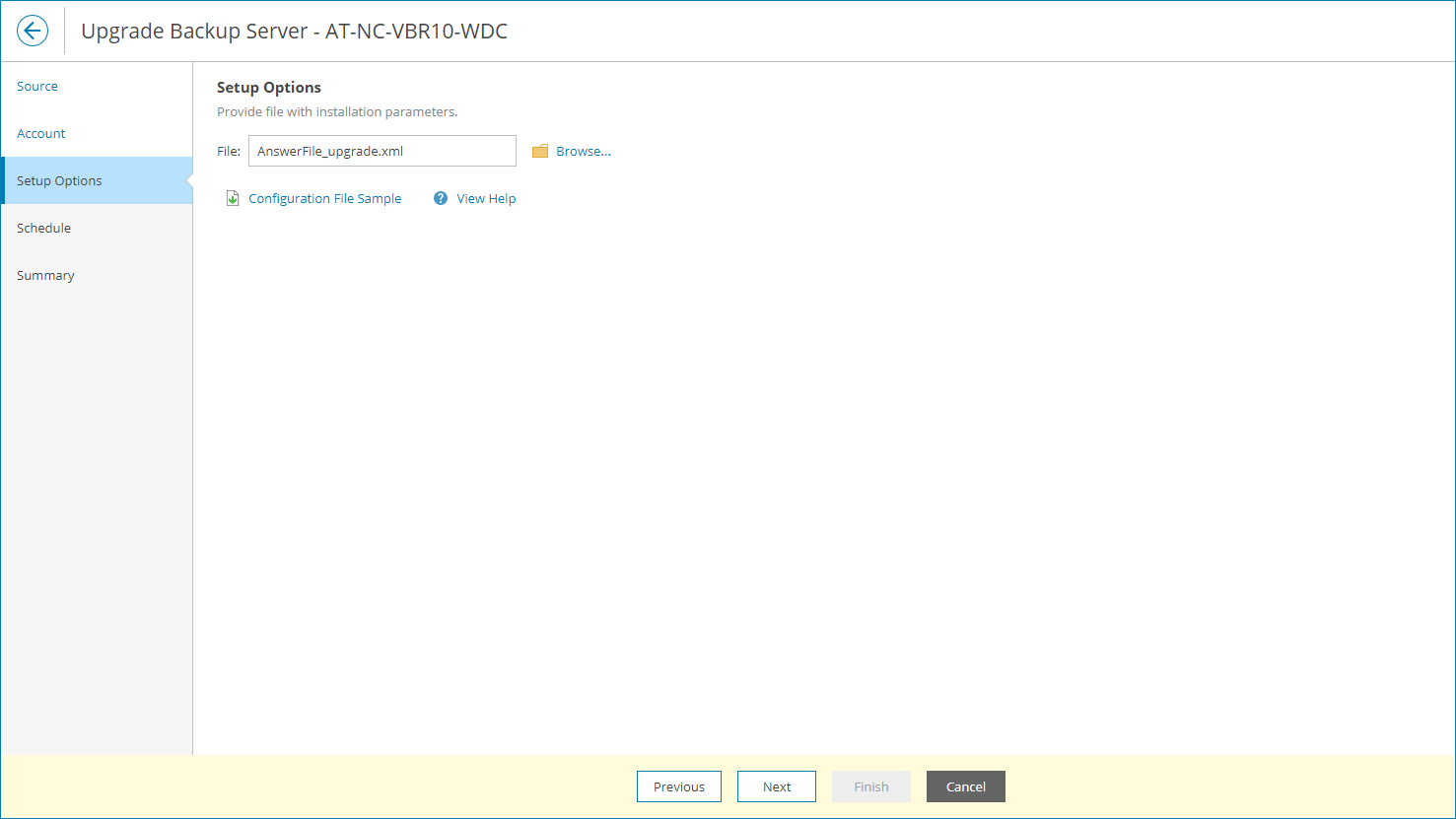Click the Configuration File Sample download icon
This screenshot has width=1456, height=819.
point(232,197)
